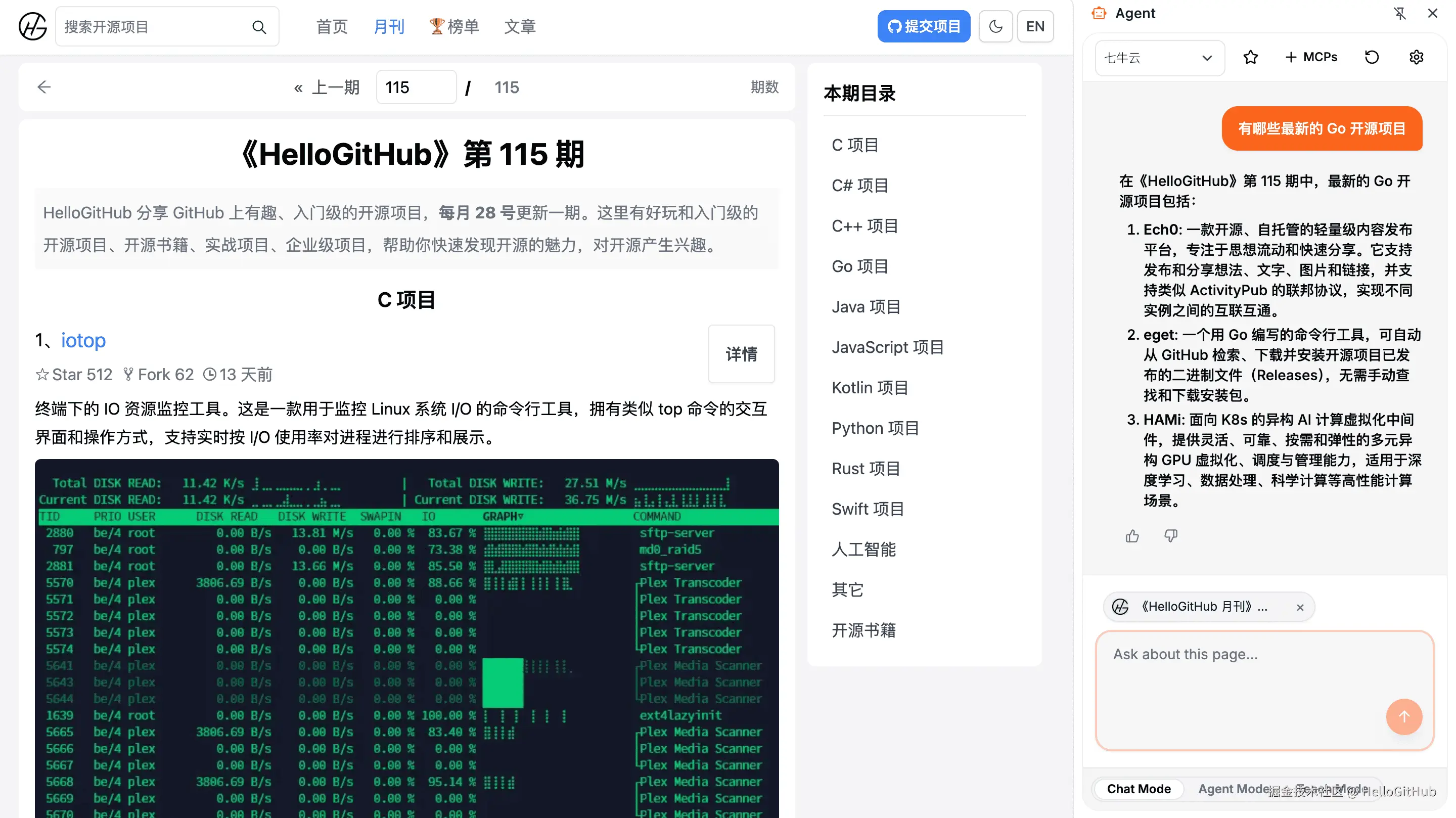Add MCPs via plus button
This screenshot has height=818, width=1456.
click(1311, 57)
